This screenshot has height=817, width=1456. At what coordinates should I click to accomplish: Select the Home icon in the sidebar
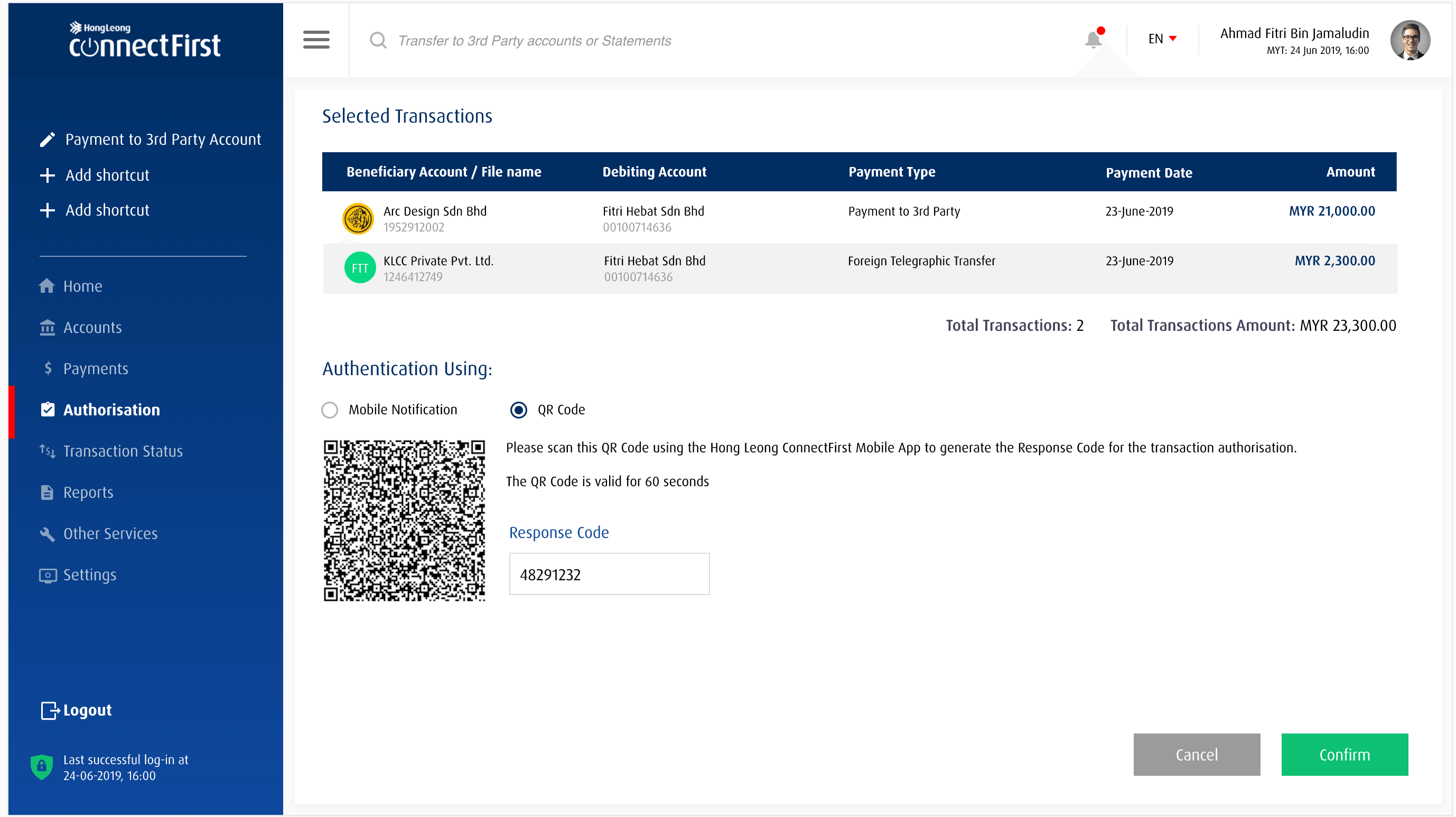[48, 285]
